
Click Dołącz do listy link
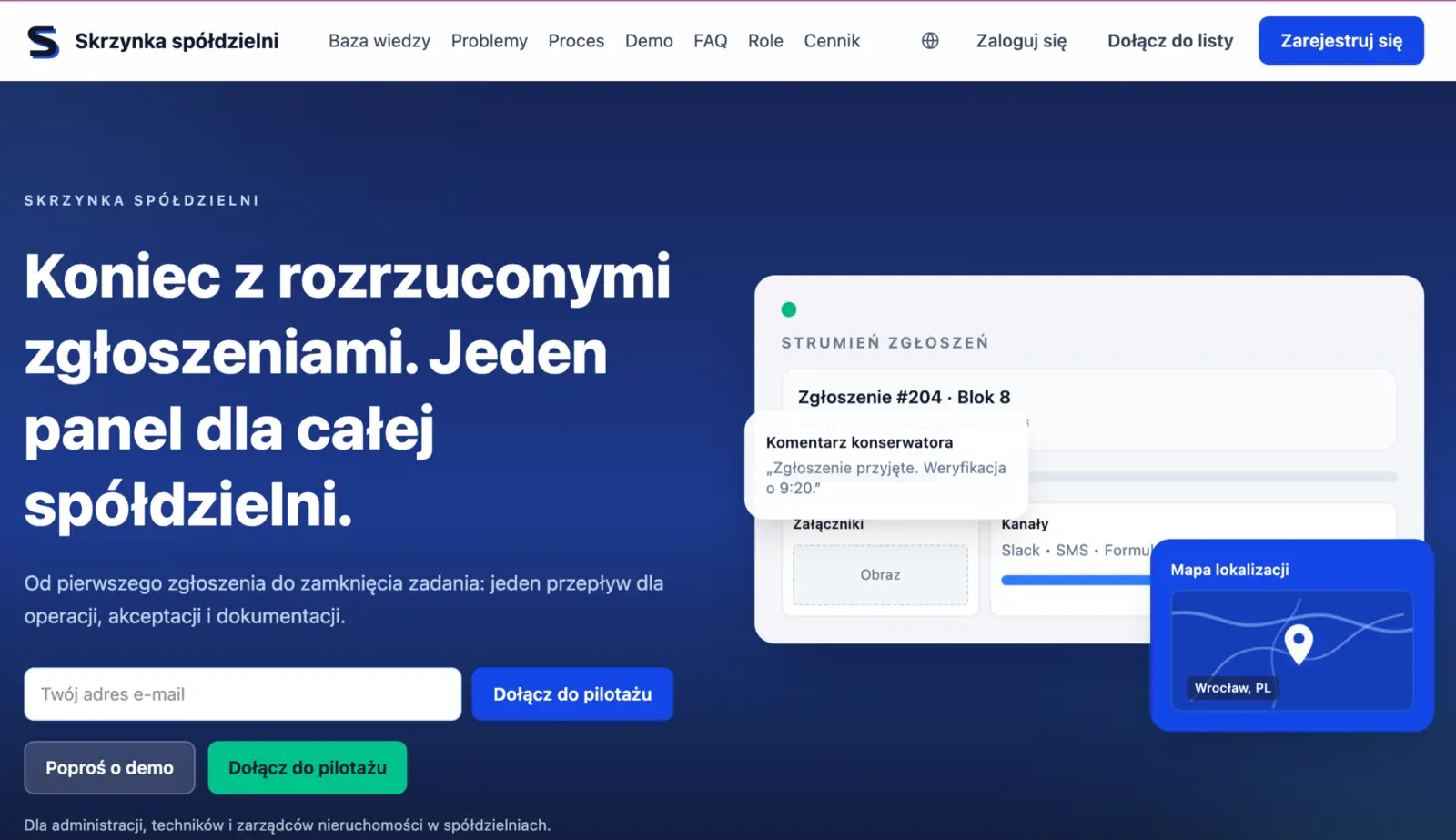click(1170, 41)
